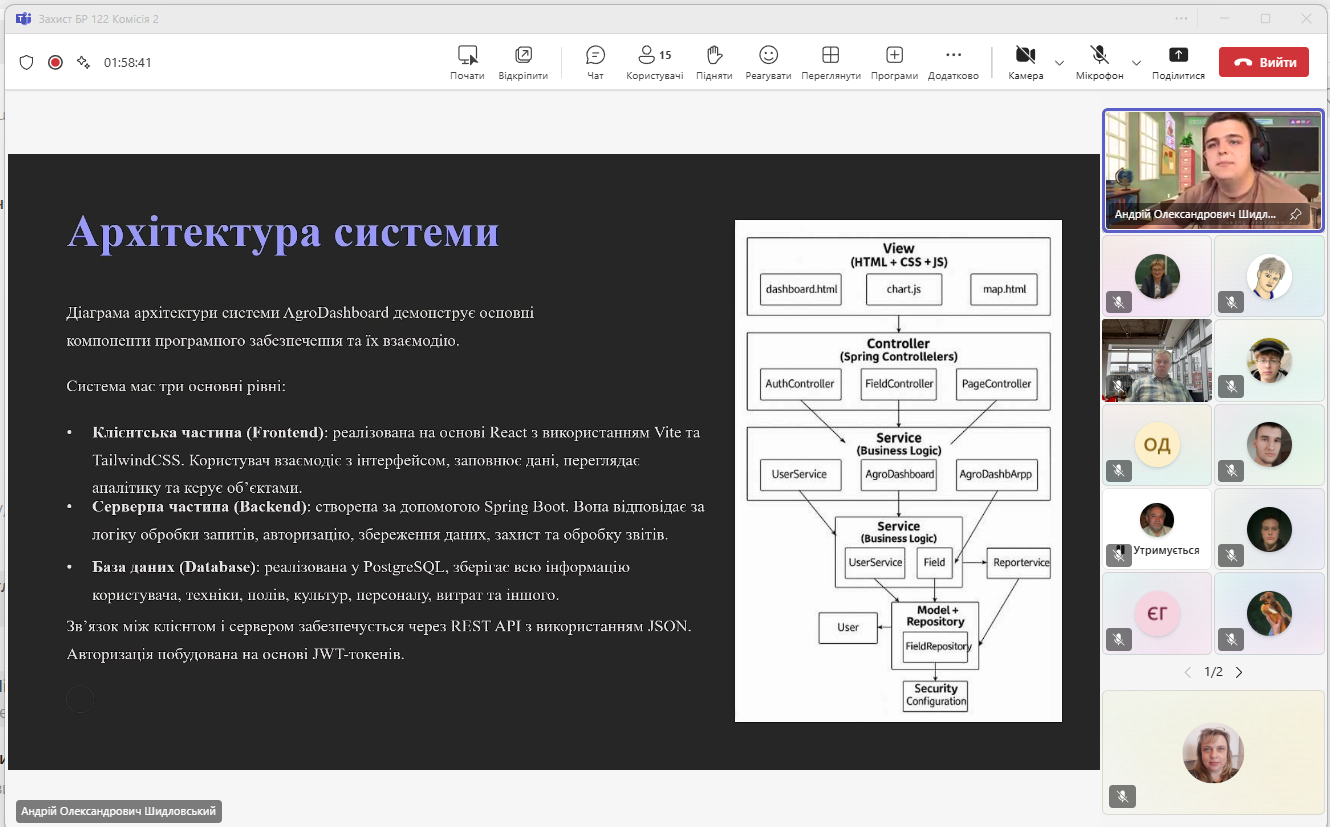Select the ОД participant tile
The height and width of the screenshot is (827, 1330).
tap(1157, 445)
